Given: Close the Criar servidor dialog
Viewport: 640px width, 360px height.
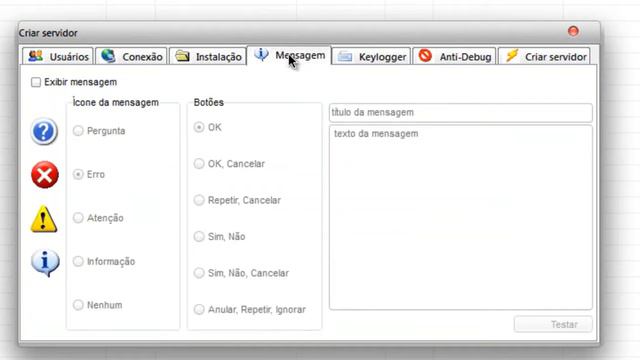Looking at the screenshot, I should click(x=573, y=31).
